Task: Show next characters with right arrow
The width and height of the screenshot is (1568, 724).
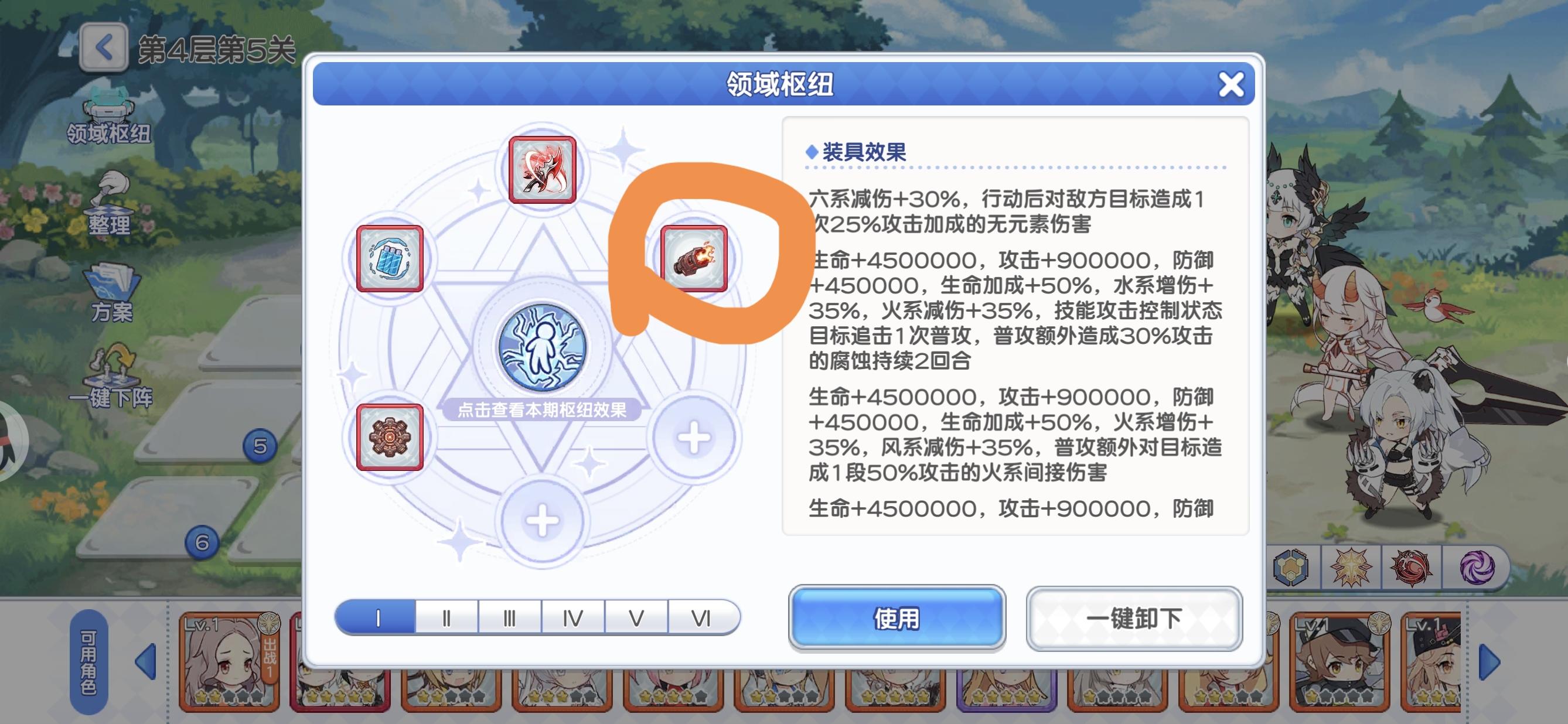Action: pos(1489,661)
